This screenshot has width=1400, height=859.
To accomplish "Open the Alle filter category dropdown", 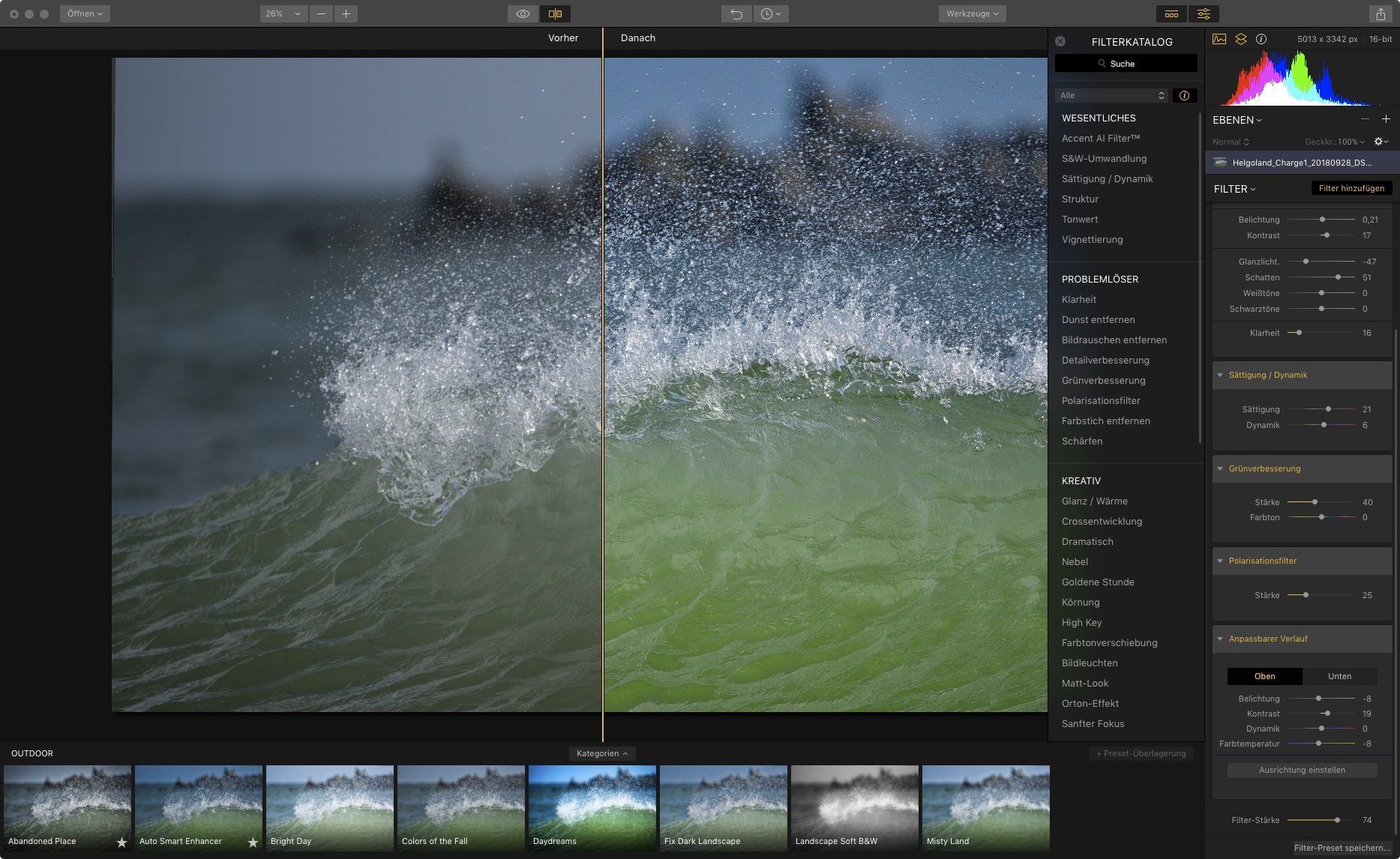I will (x=1112, y=95).
